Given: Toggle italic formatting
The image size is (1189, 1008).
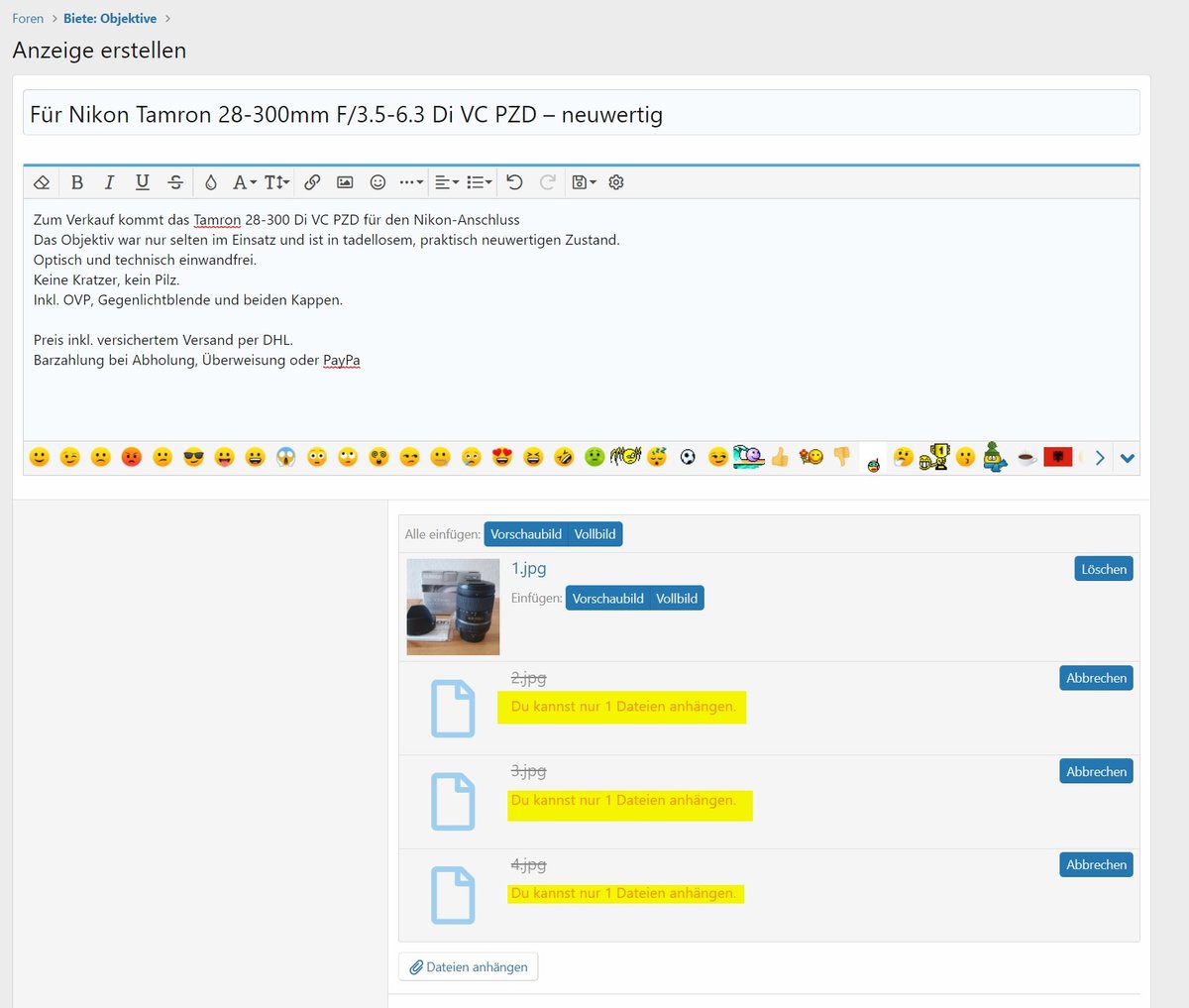Looking at the screenshot, I should [110, 182].
